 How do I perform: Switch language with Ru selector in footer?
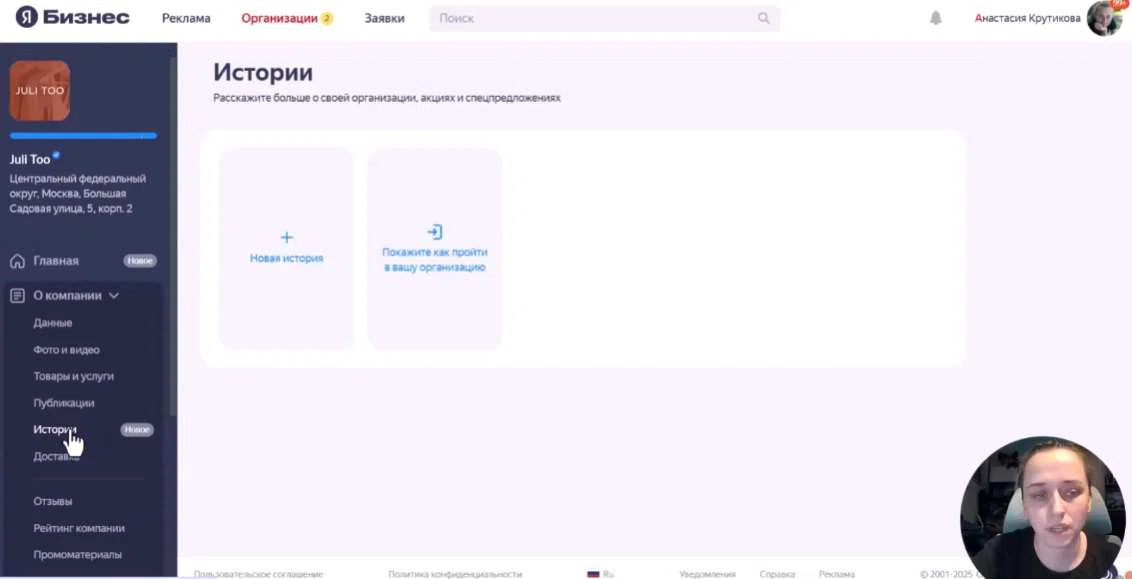pos(601,574)
